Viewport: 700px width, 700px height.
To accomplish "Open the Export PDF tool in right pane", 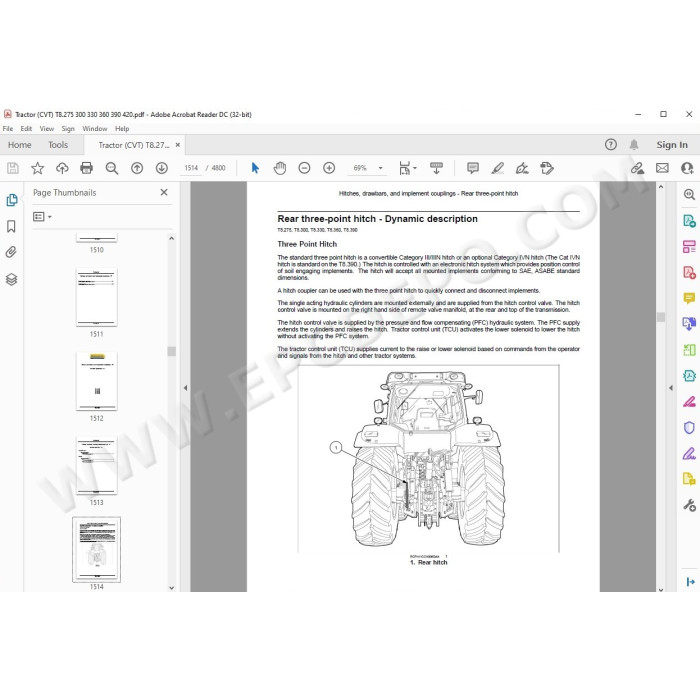I will [x=689, y=221].
